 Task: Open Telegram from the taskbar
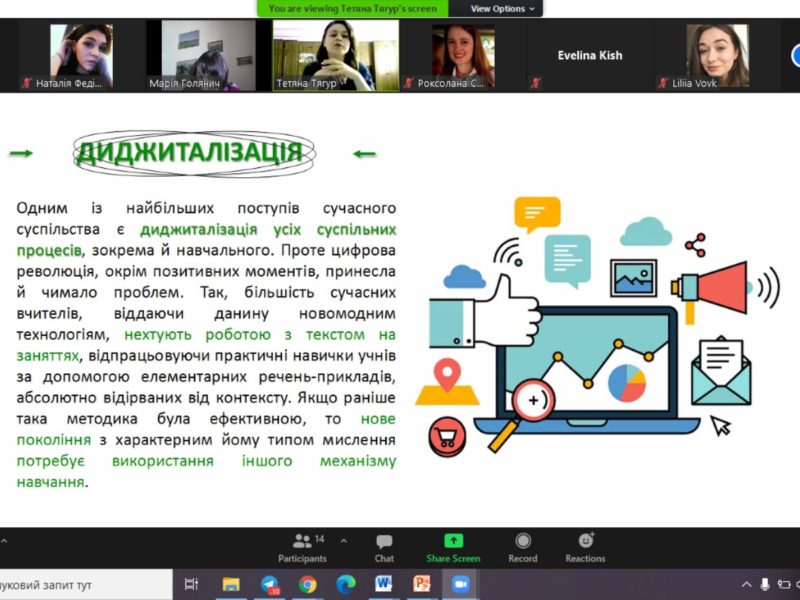click(269, 584)
